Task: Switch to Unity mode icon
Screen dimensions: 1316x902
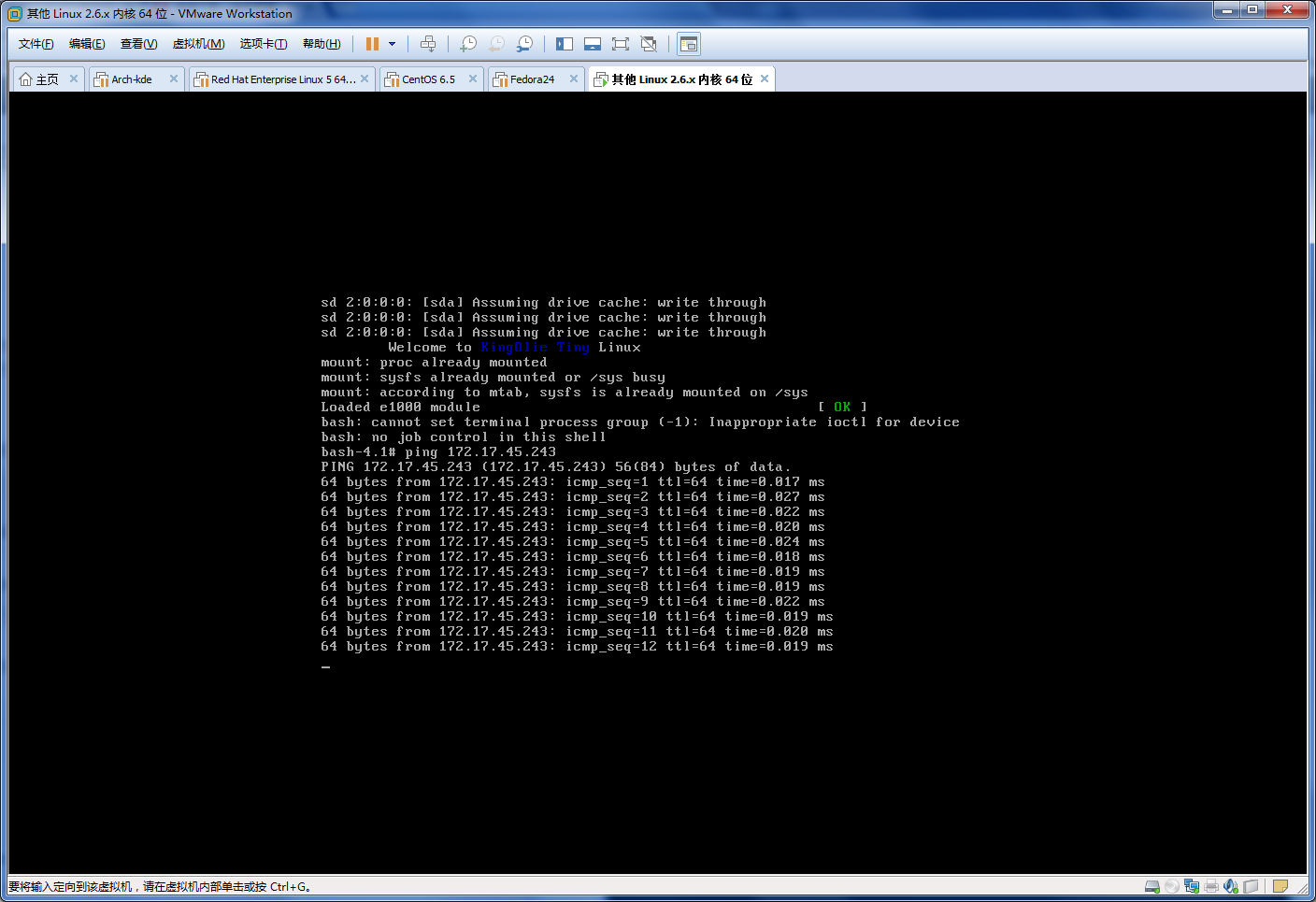Action: click(x=649, y=44)
